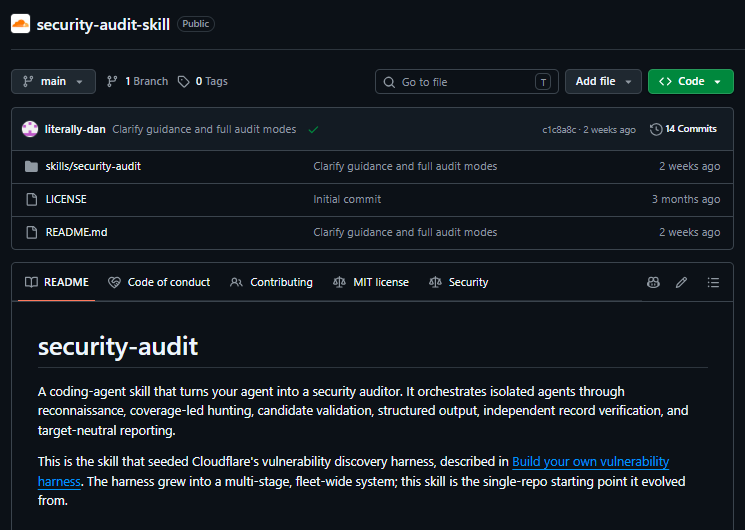The image size is (745, 530).
Task: Open the latest commit message 'Clarify guidance and full audit modes' in header
Action: click(x=204, y=129)
